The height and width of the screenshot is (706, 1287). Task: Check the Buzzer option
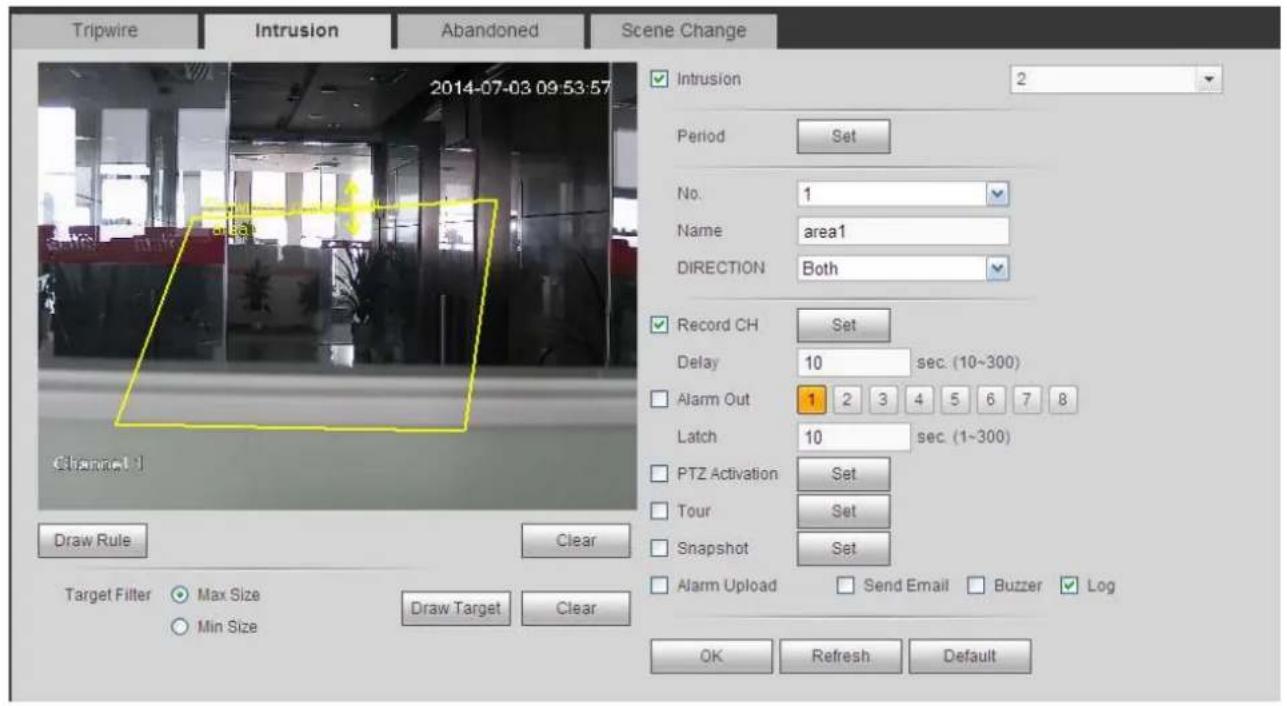pos(976,586)
